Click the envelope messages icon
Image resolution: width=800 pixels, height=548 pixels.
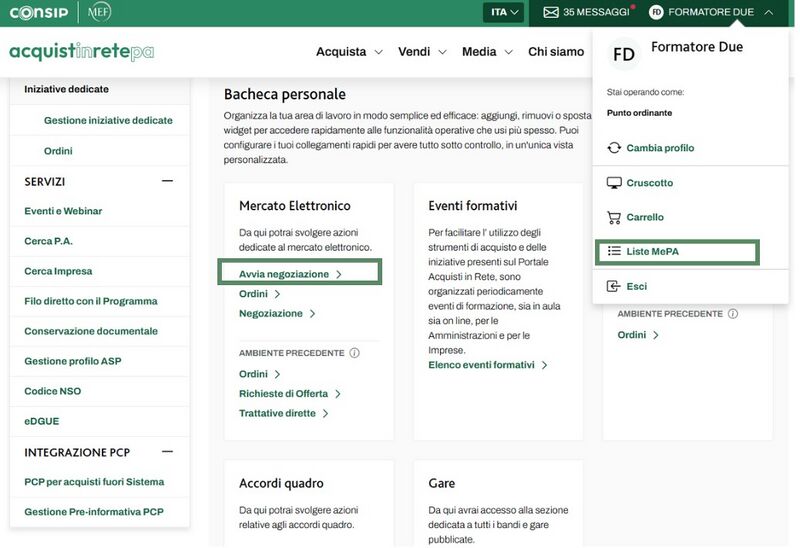pos(550,12)
